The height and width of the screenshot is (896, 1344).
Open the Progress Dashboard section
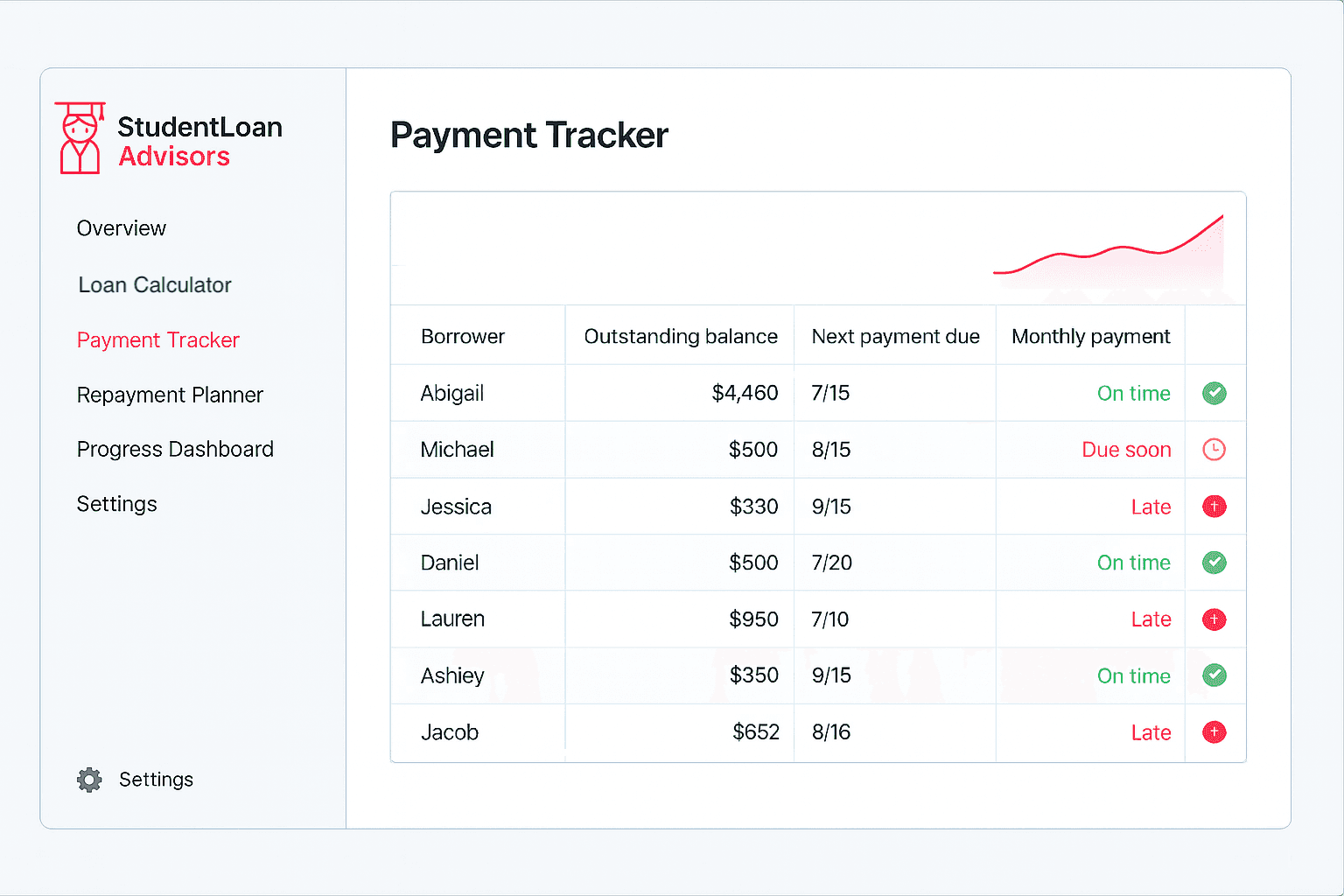175,450
